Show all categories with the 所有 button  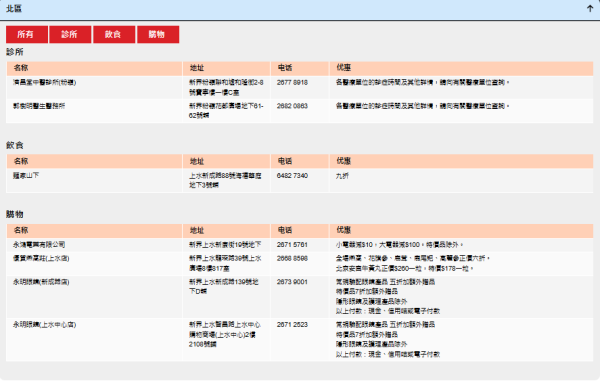[x=27, y=34]
